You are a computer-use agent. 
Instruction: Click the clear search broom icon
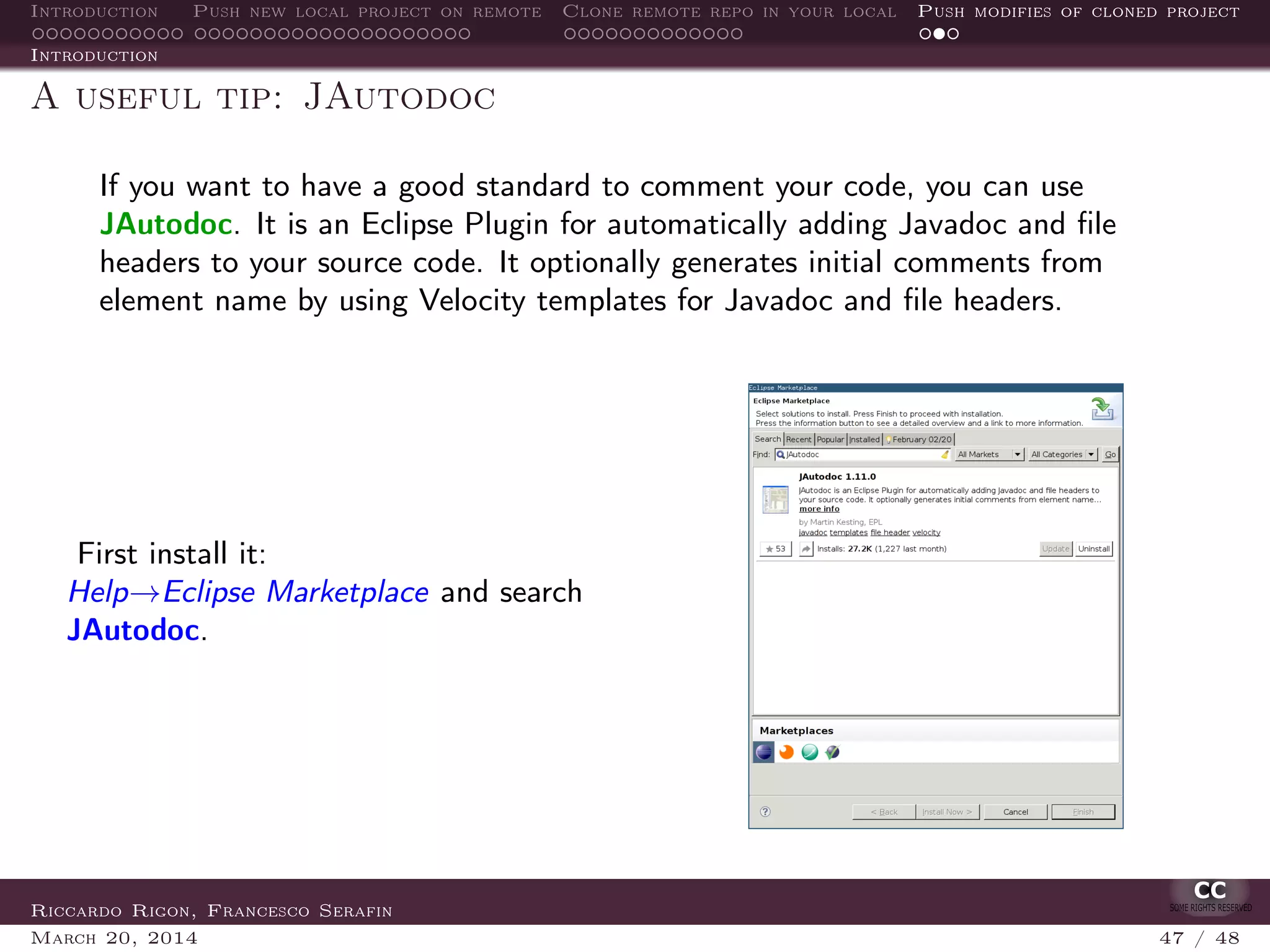tap(944, 454)
